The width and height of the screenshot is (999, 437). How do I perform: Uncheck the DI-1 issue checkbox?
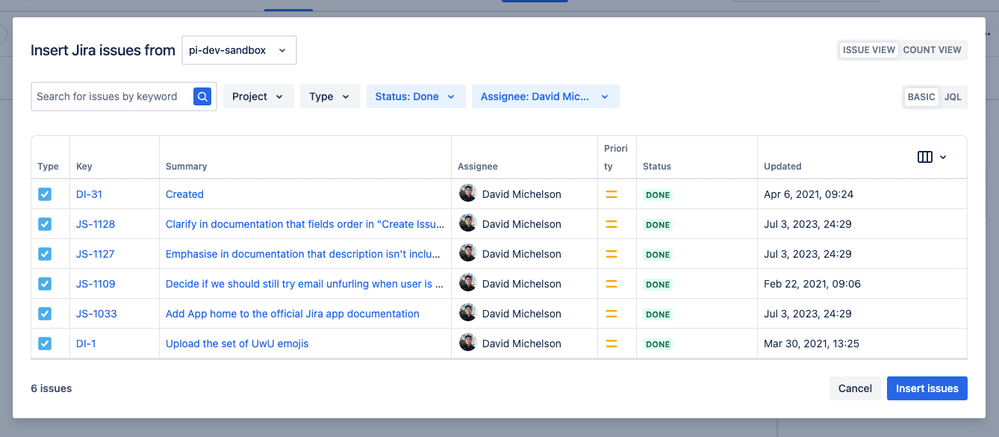[x=45, y=344]
